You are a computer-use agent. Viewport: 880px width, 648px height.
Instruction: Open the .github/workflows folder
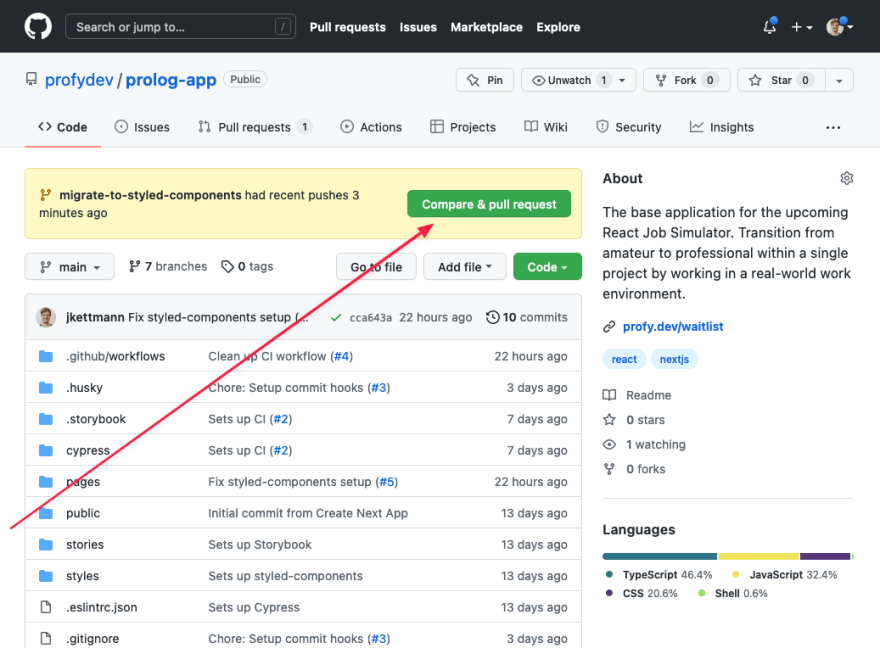(x=116, y=356)
